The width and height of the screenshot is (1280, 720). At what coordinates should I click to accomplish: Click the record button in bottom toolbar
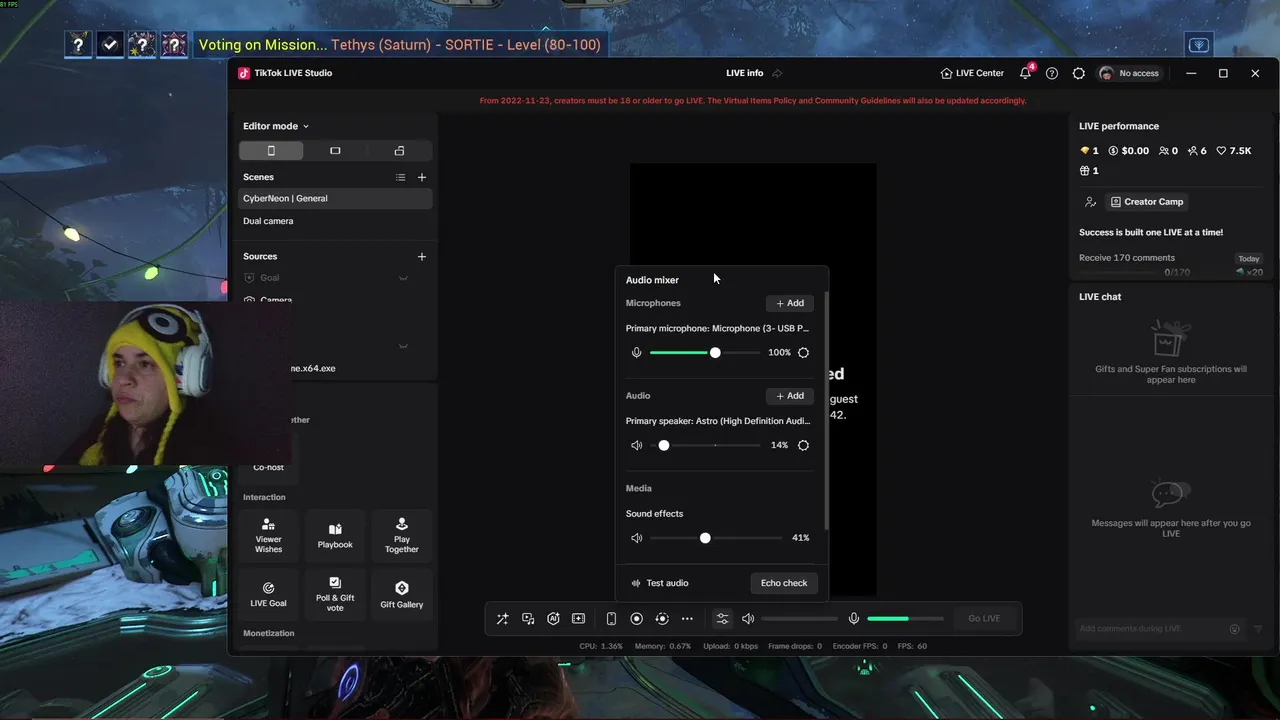tap(636, 619)
